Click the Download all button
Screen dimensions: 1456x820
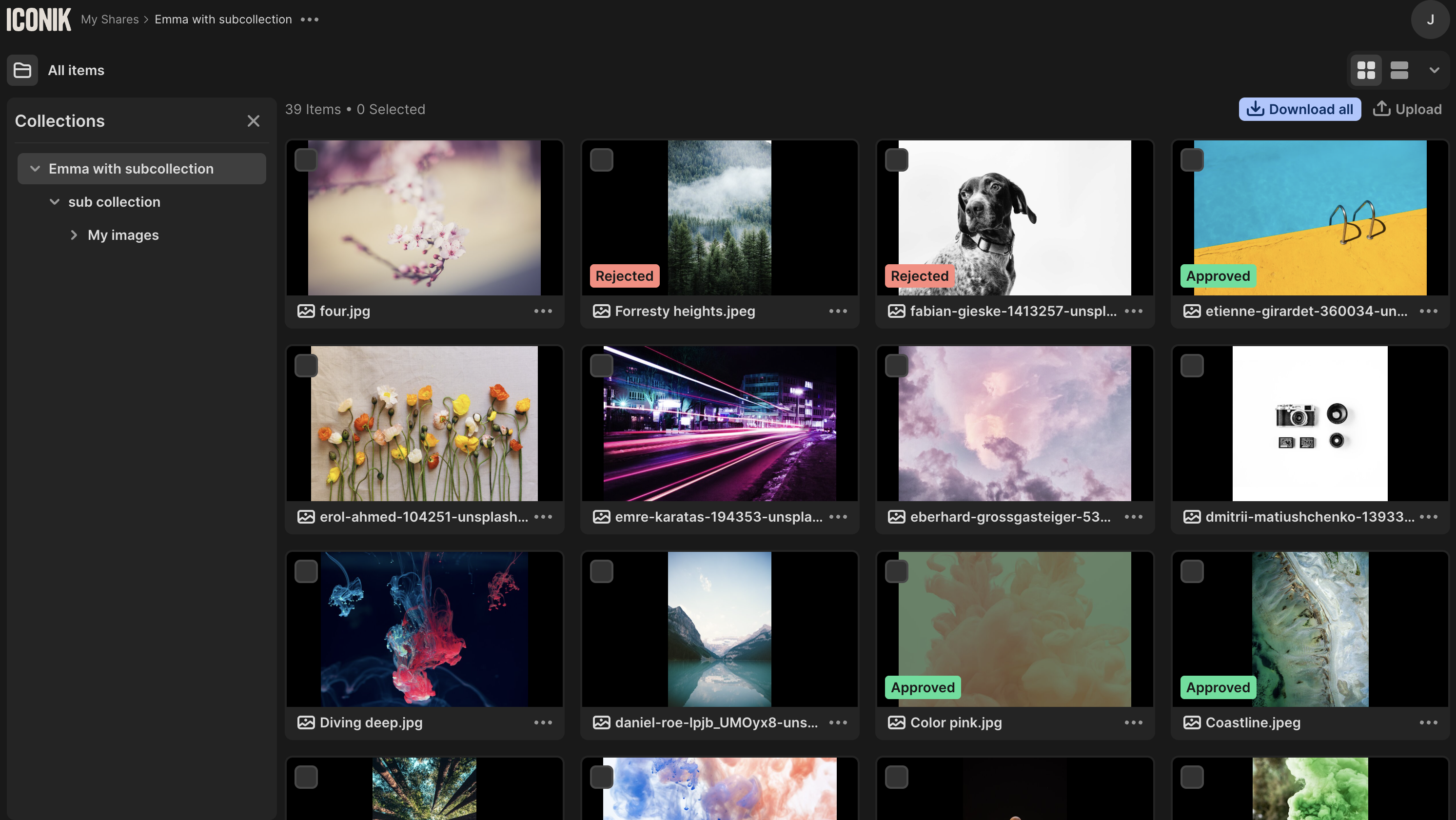1299,109
